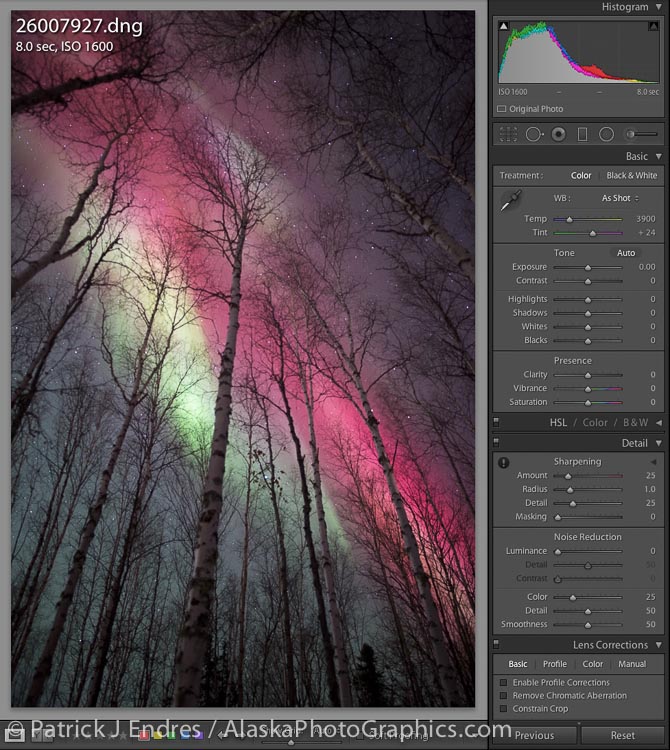Screen dimensions: 670x750
Task: Enable Profile Corrections checkbox
Action: (503, 682)
